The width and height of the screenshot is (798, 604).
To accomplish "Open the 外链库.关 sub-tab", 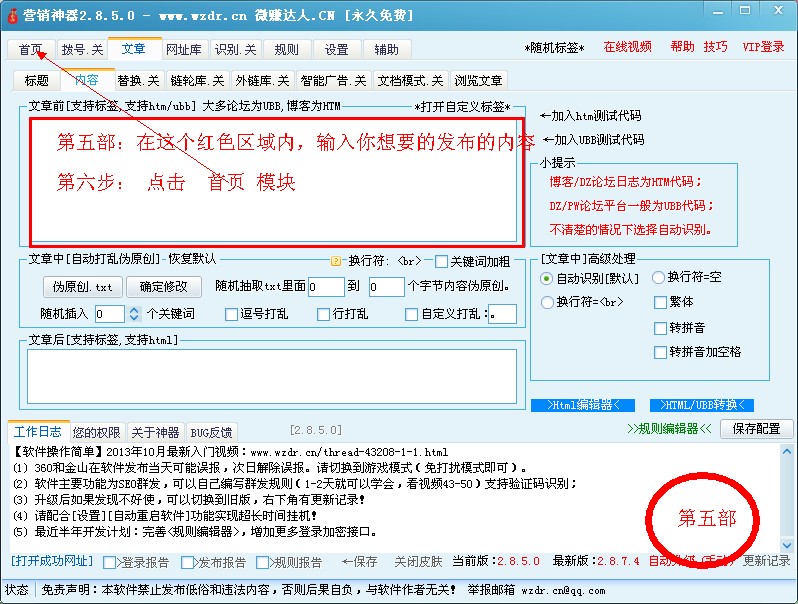I will 262,80.
